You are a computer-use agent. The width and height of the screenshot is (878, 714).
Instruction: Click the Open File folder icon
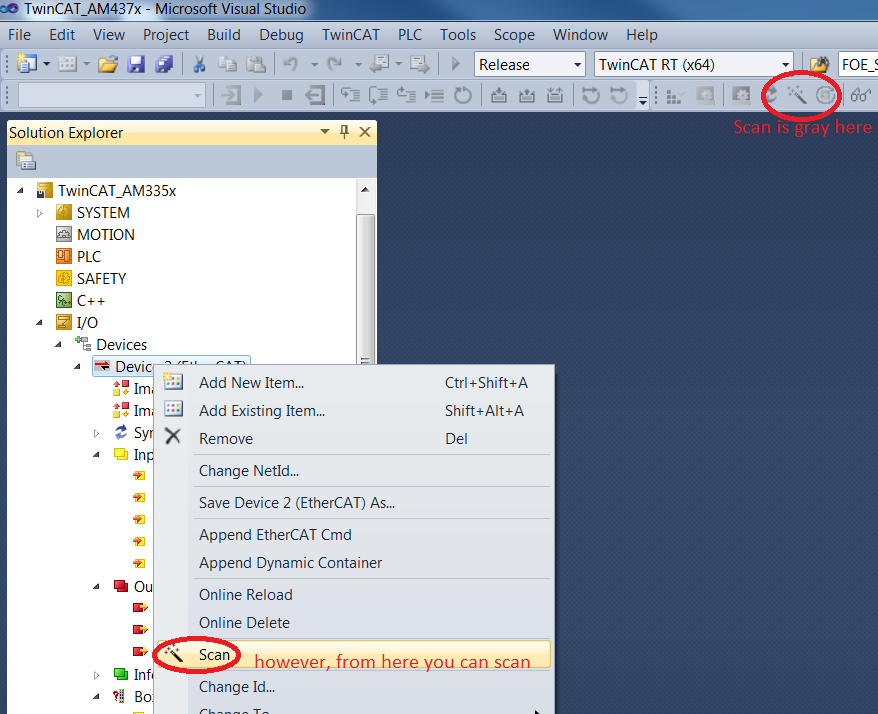108,64
